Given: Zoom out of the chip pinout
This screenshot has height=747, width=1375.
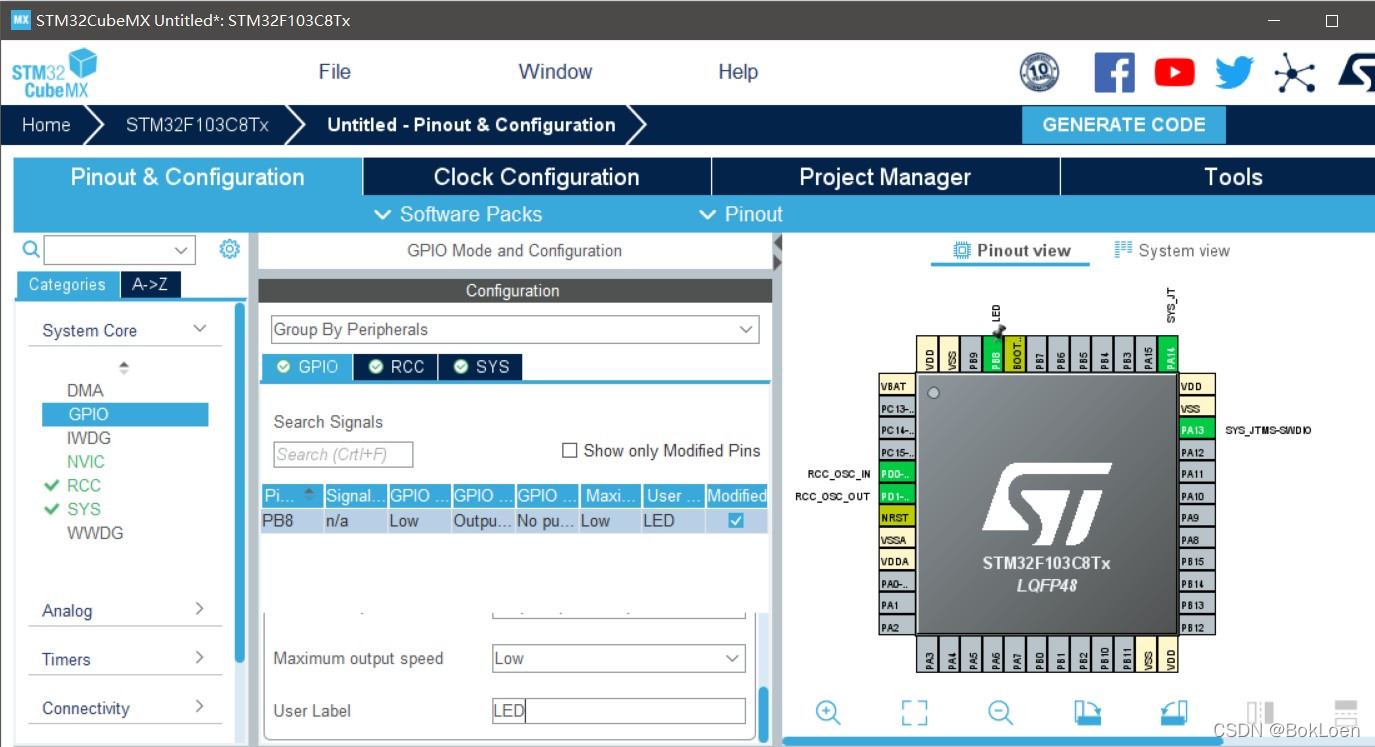Looking at the screenshot, I should pos(1000,712).
